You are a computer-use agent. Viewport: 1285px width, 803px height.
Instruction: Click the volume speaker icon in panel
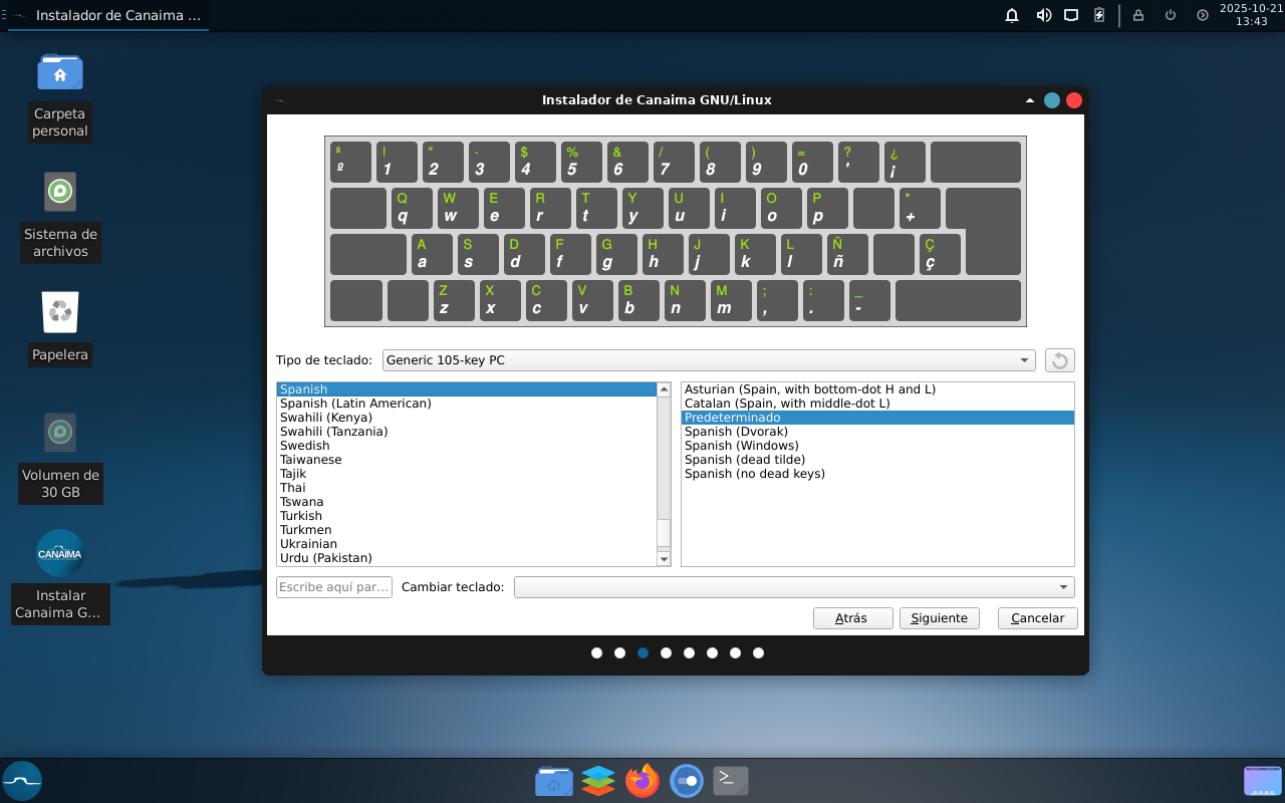(1043, 15)
